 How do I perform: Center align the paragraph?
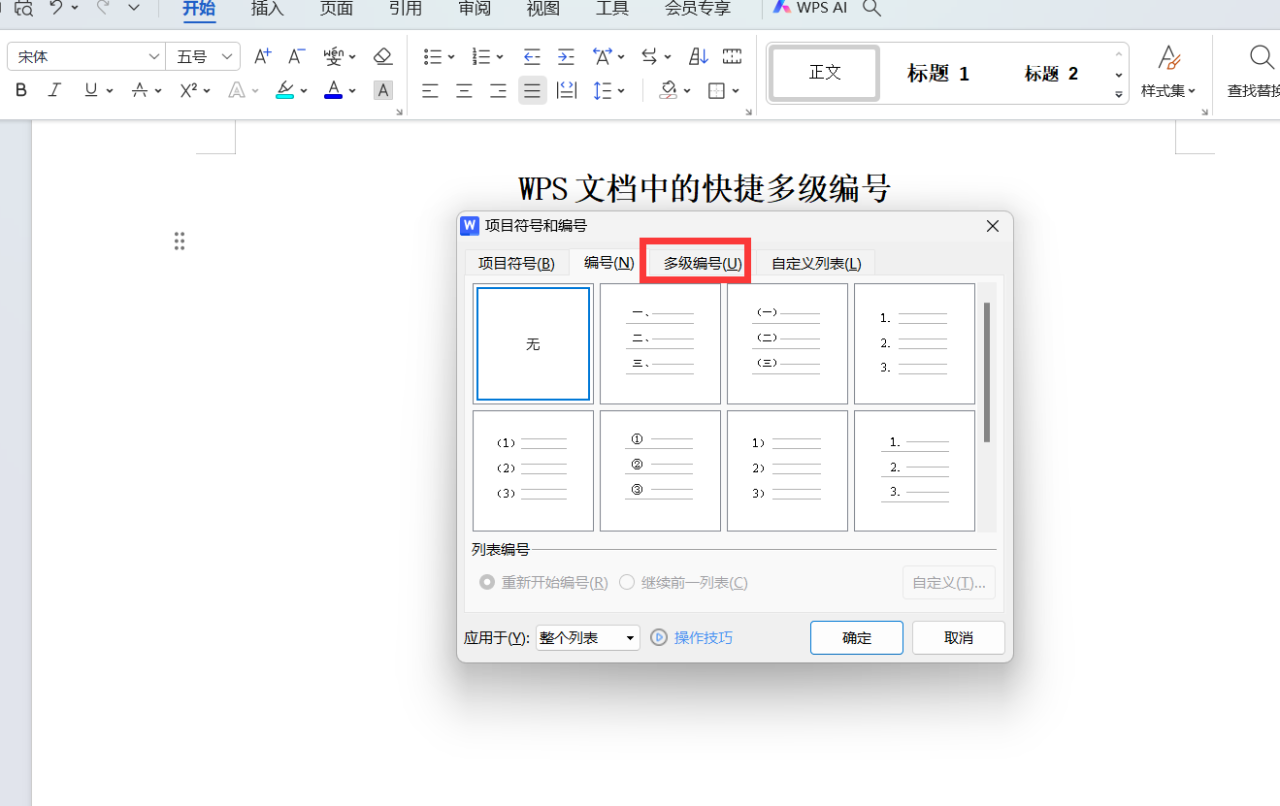pos(464,91)
